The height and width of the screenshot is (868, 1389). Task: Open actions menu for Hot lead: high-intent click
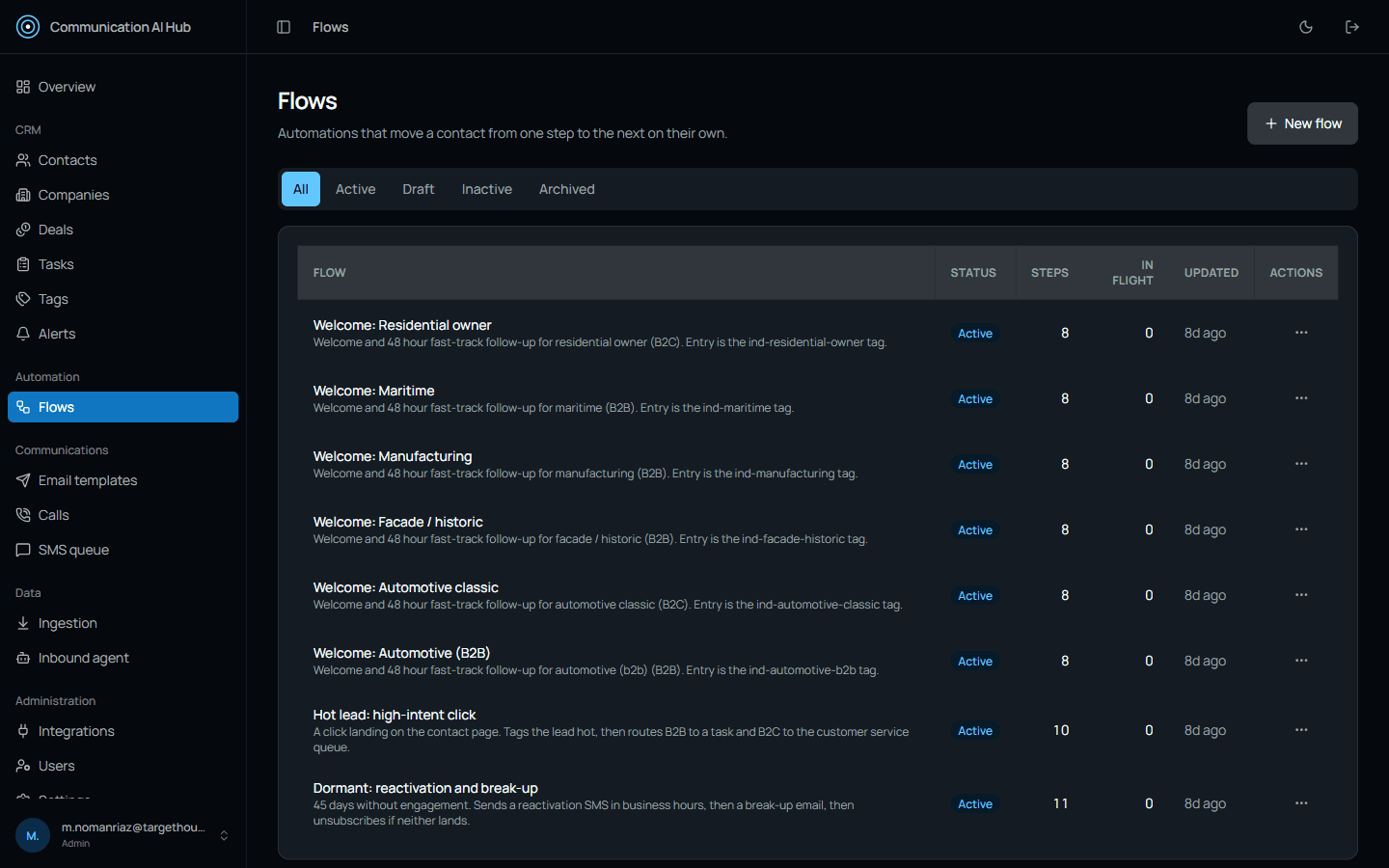click(x=1301, y=730)
